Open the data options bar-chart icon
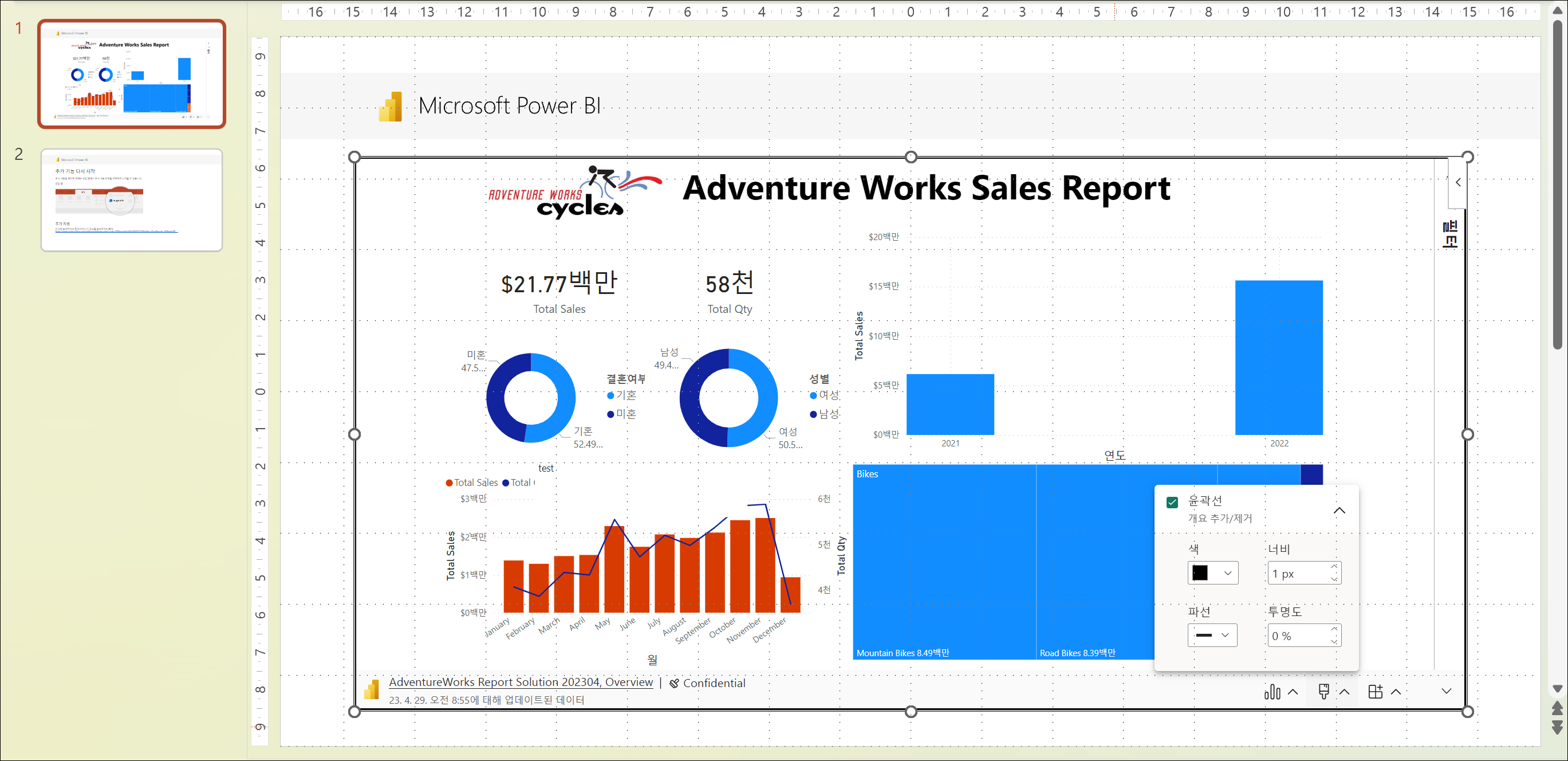 [1272, 692]
